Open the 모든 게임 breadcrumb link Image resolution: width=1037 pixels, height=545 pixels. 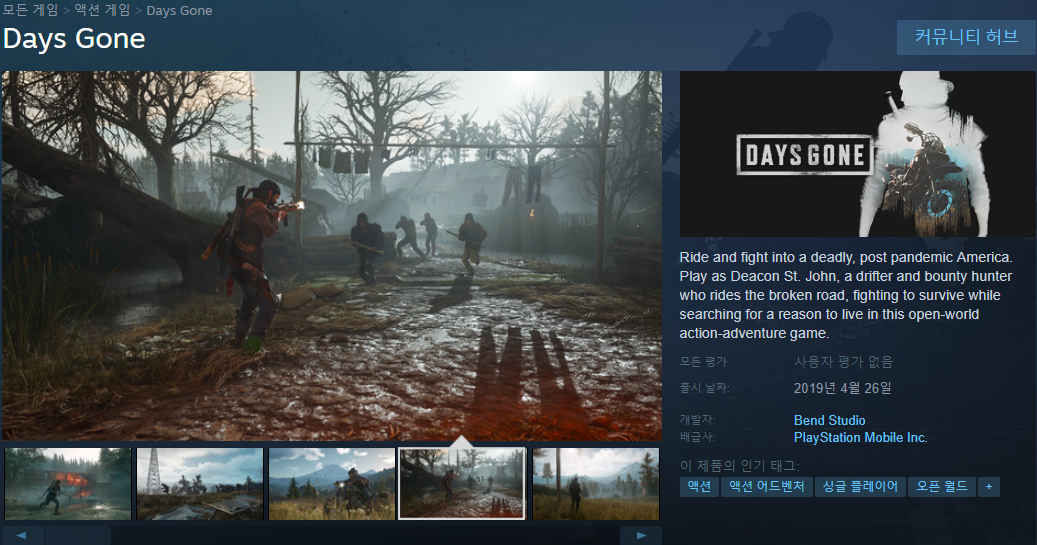click(x=30, y=11)
